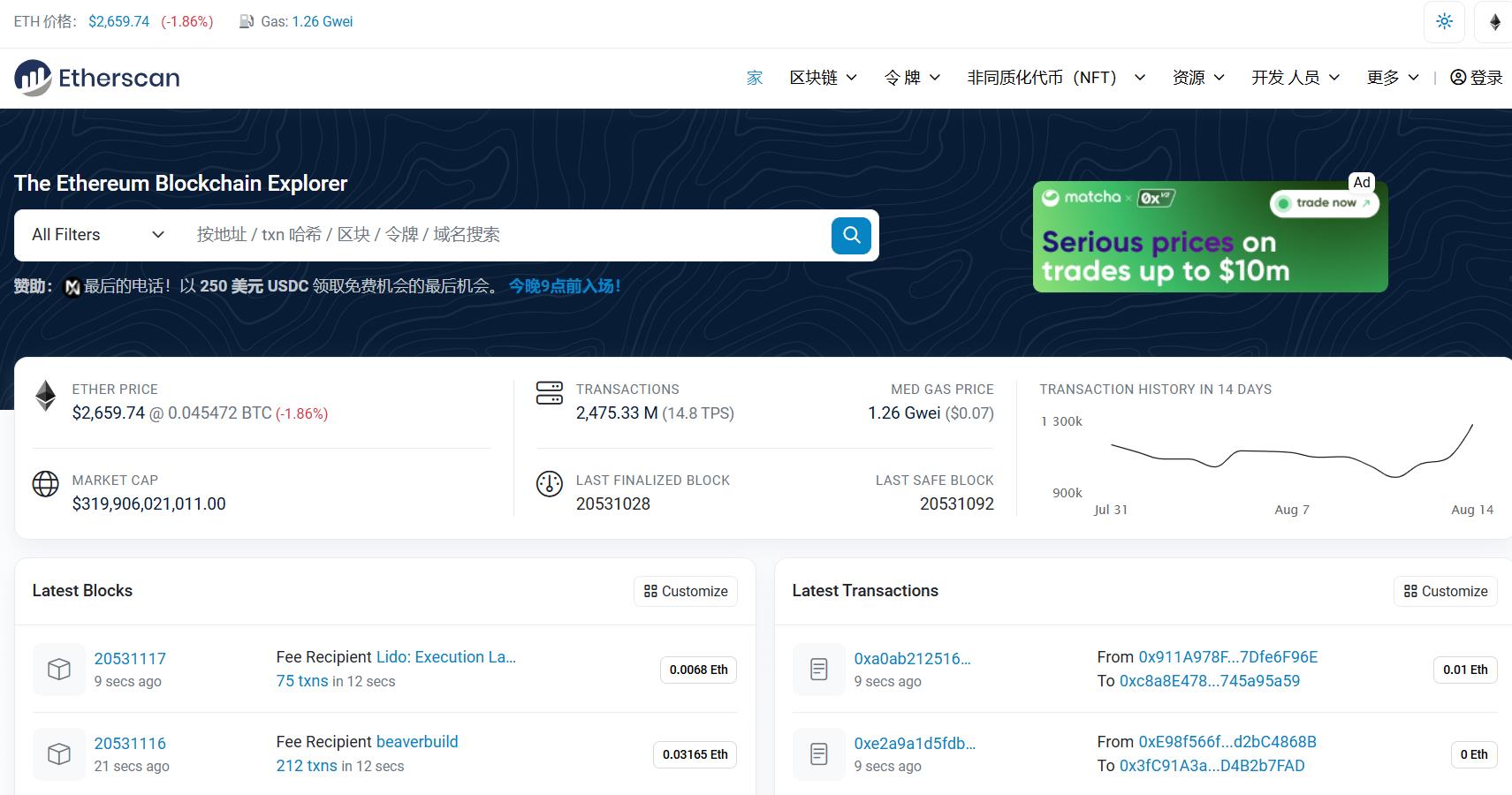The image size is (1512, 795).
Task: Click document icon for transaction 0xa0ab212516
Action: click(x=819, y=670)
